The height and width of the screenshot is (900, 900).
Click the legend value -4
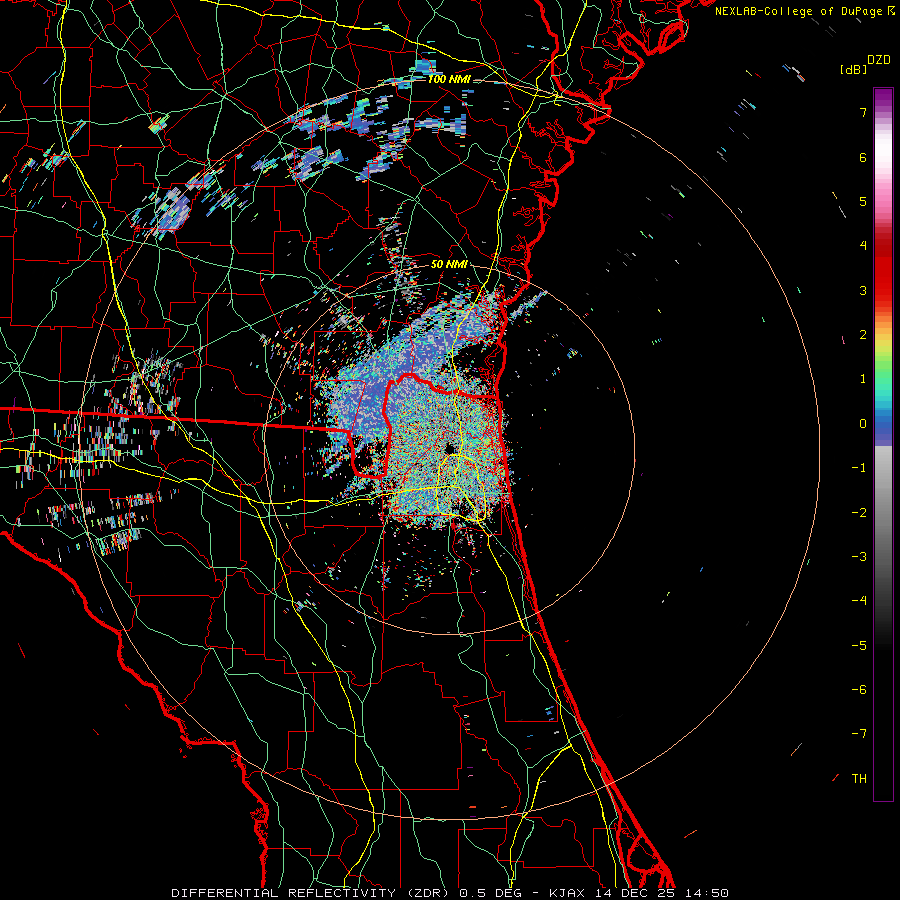859,600
